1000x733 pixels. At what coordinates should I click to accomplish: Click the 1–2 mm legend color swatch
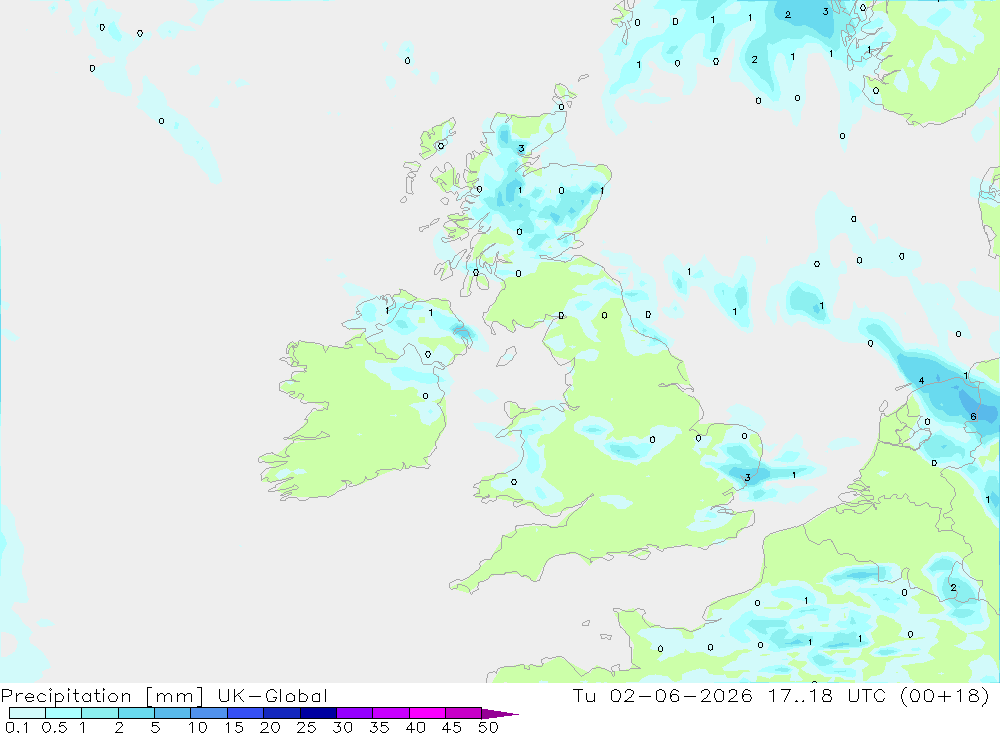coord(99,713)
